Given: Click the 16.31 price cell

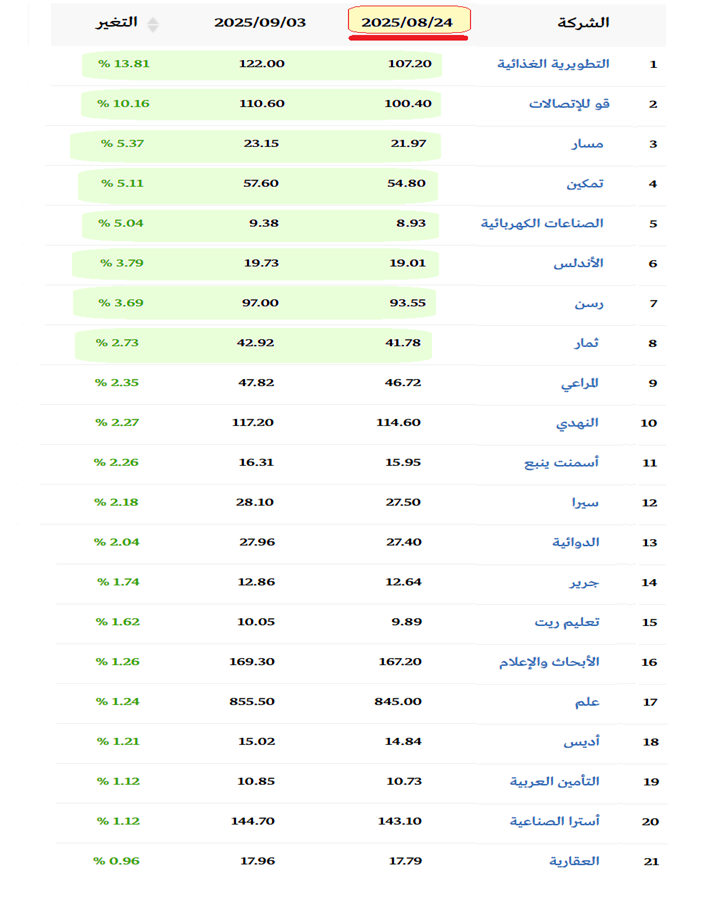Looking at the screenshot, I should (x=256, y=462).
